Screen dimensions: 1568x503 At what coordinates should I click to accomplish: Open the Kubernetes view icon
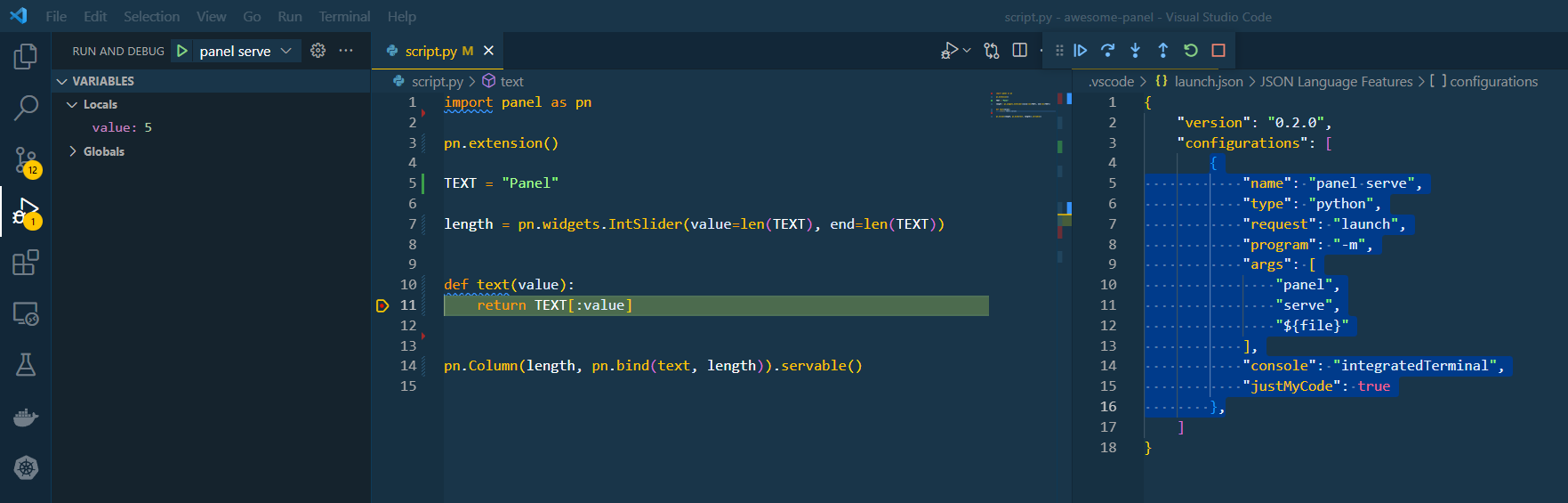point(26,467)
